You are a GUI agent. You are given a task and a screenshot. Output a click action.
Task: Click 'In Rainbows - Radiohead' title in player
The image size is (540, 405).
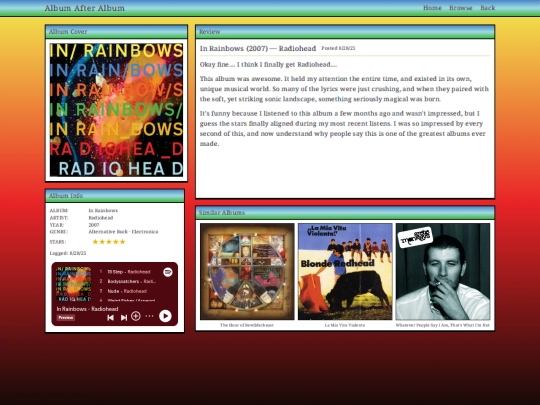(x=87, y=309)
